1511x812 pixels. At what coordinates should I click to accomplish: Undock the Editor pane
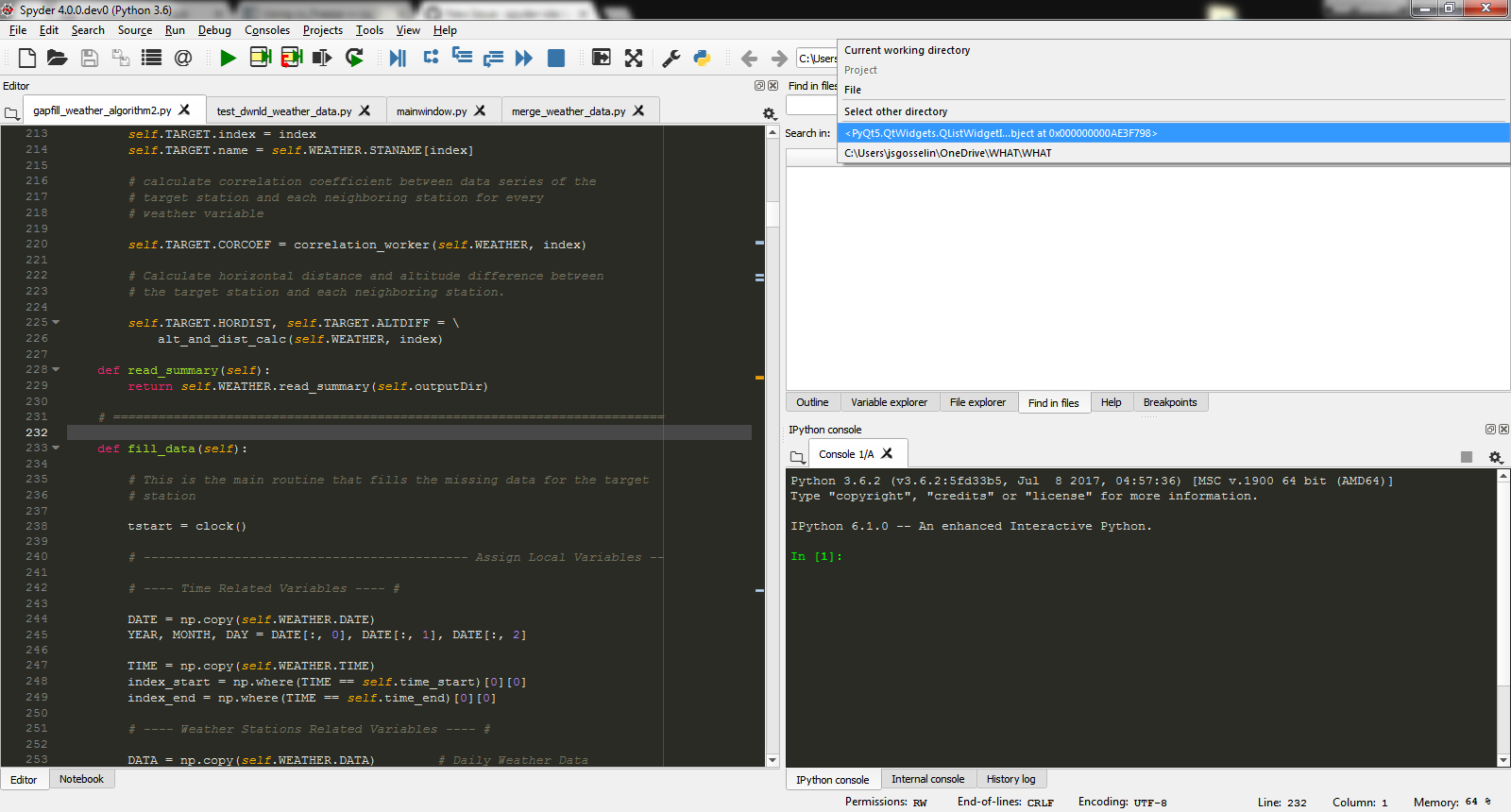(x=759, y=85)
